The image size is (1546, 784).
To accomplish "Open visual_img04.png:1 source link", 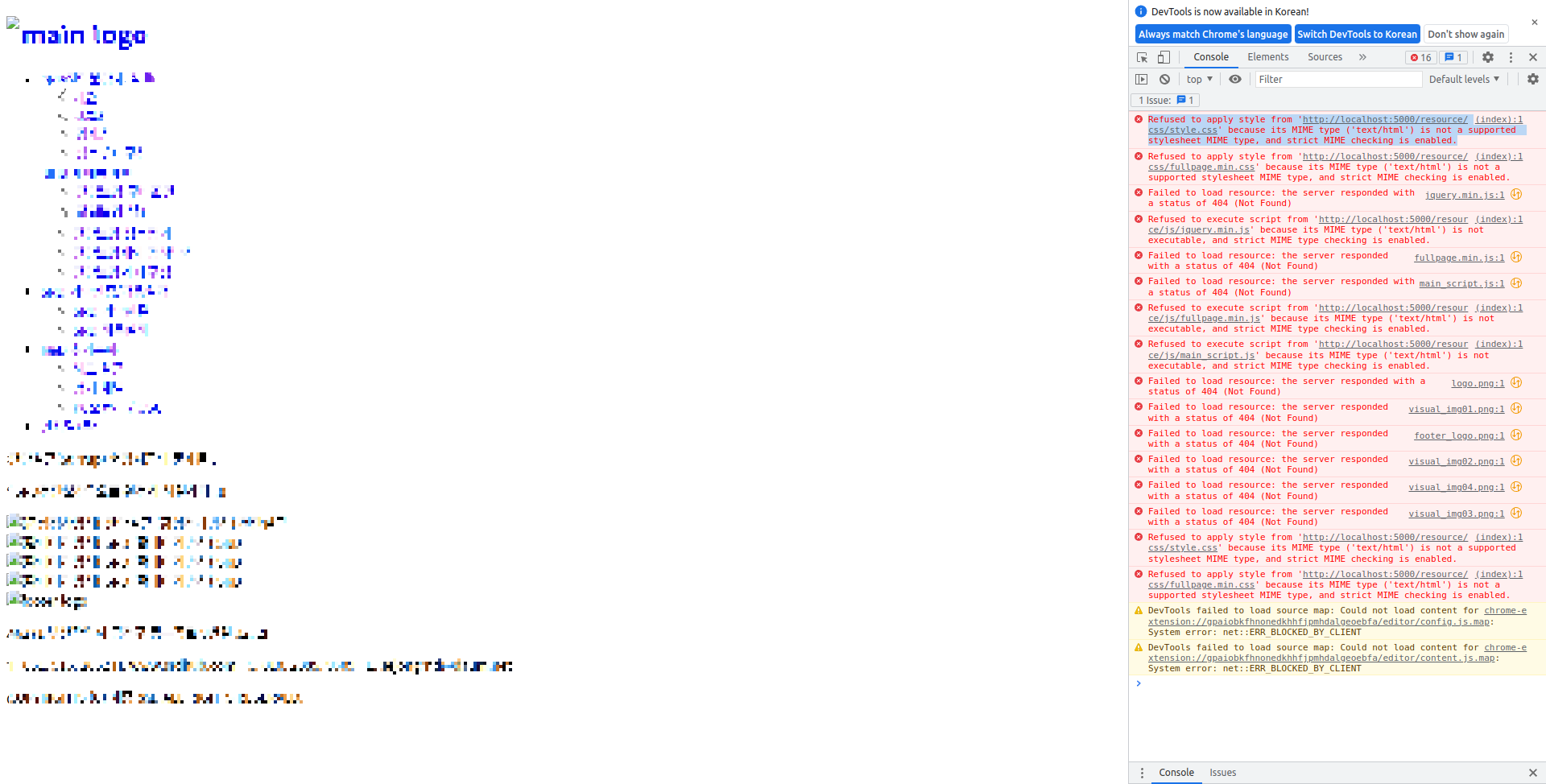I will click(x=1456, y=487).
